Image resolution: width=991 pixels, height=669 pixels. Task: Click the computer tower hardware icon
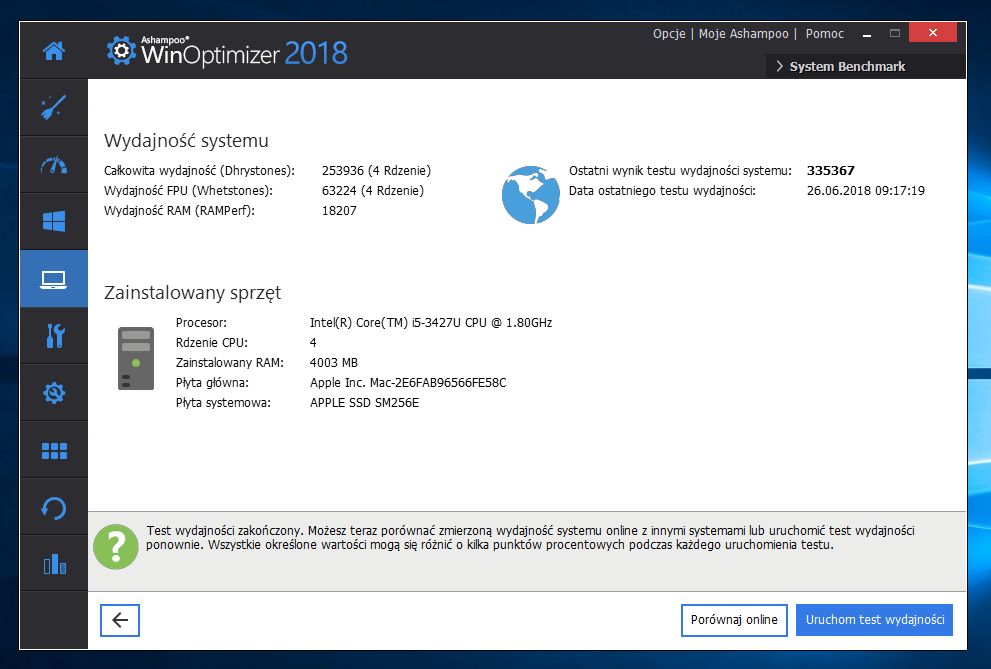(x=136, y=358)
